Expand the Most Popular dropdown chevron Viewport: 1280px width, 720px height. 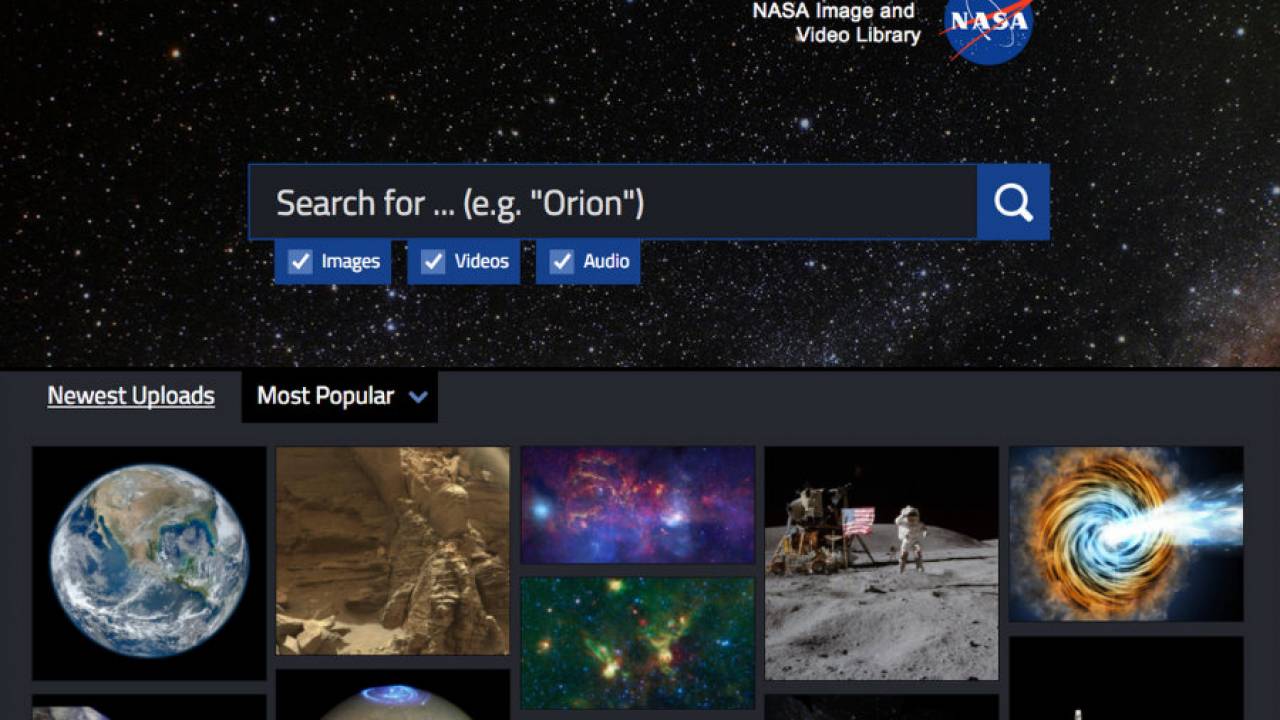tap(418, 397)
